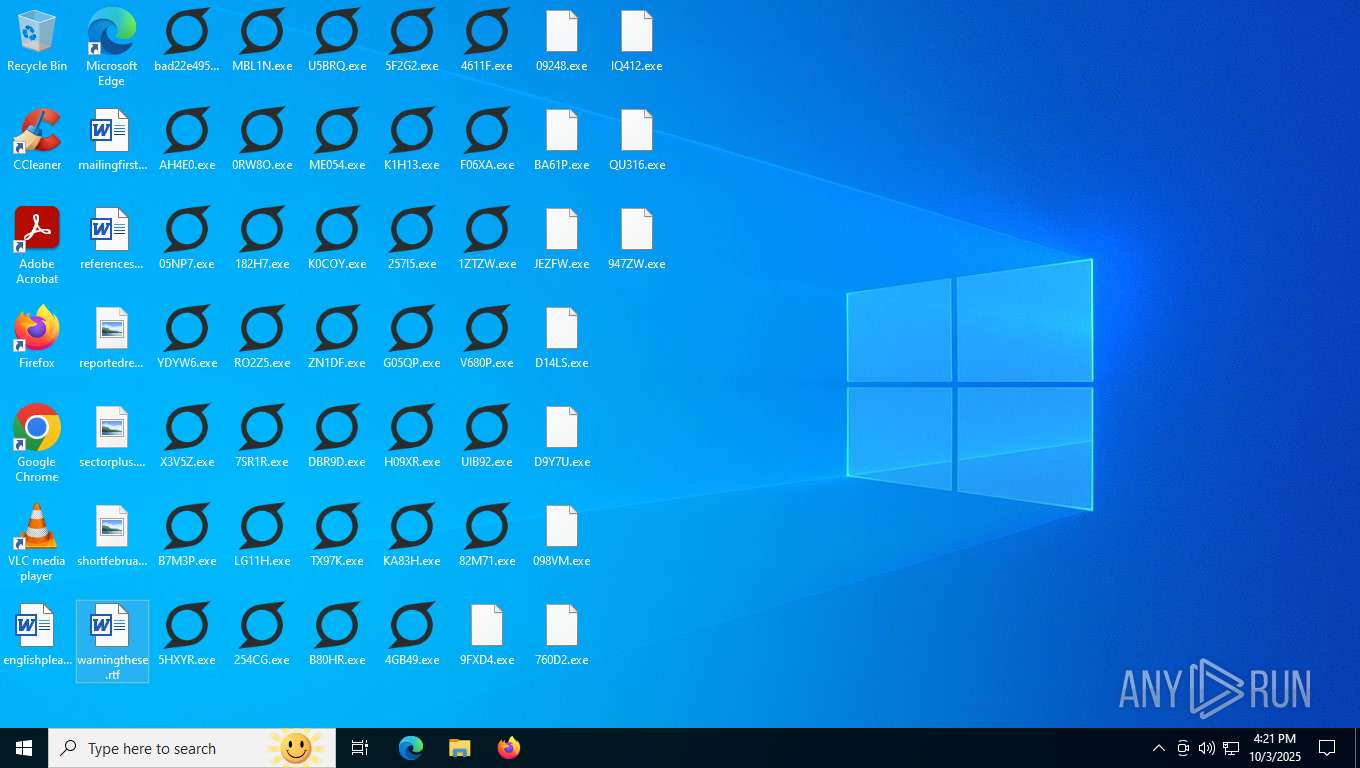Open the notification action center
The width and height of the screenshot is (1360, 768).
click(x=1327, y=748)
